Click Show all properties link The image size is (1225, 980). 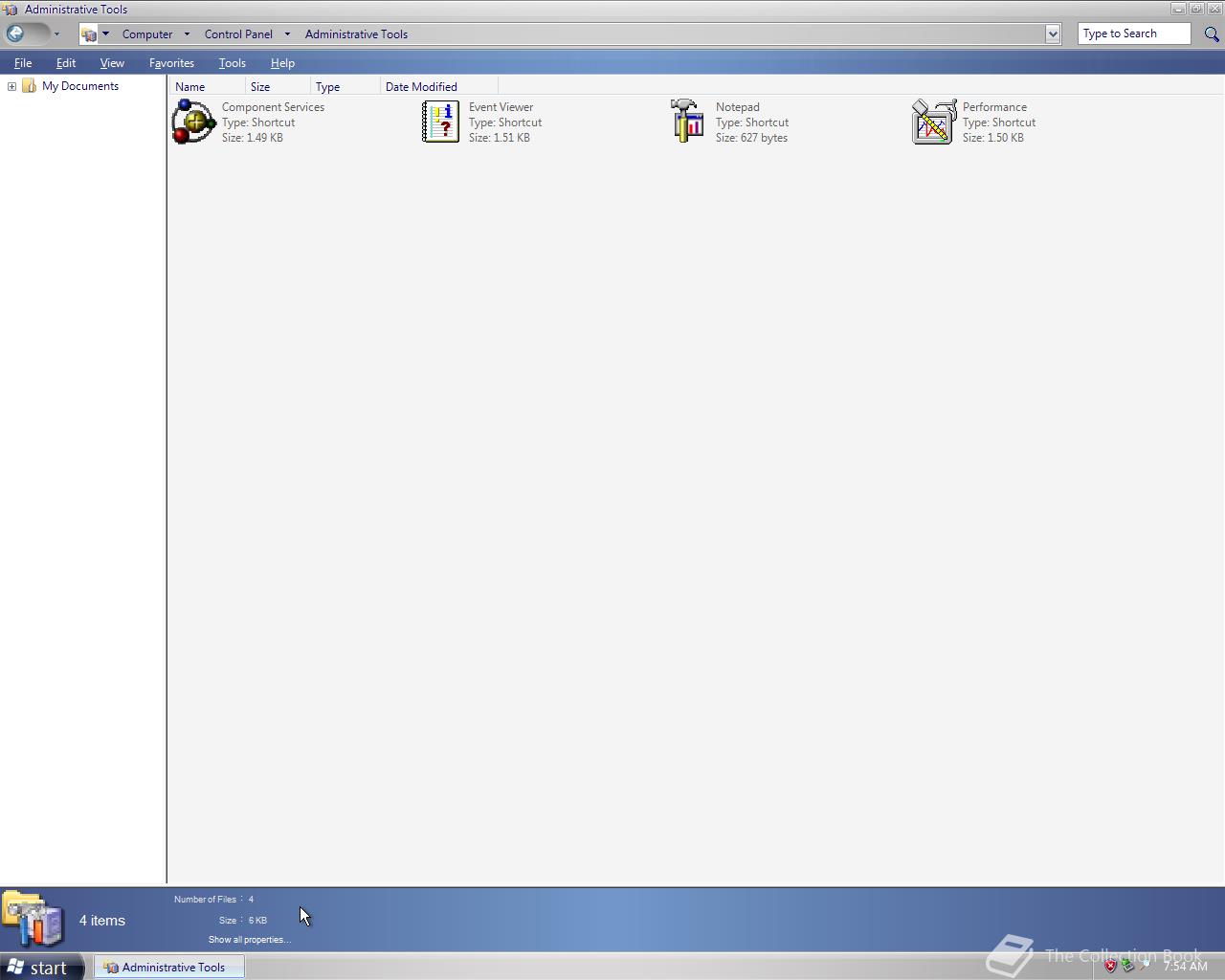coord(250,940)
